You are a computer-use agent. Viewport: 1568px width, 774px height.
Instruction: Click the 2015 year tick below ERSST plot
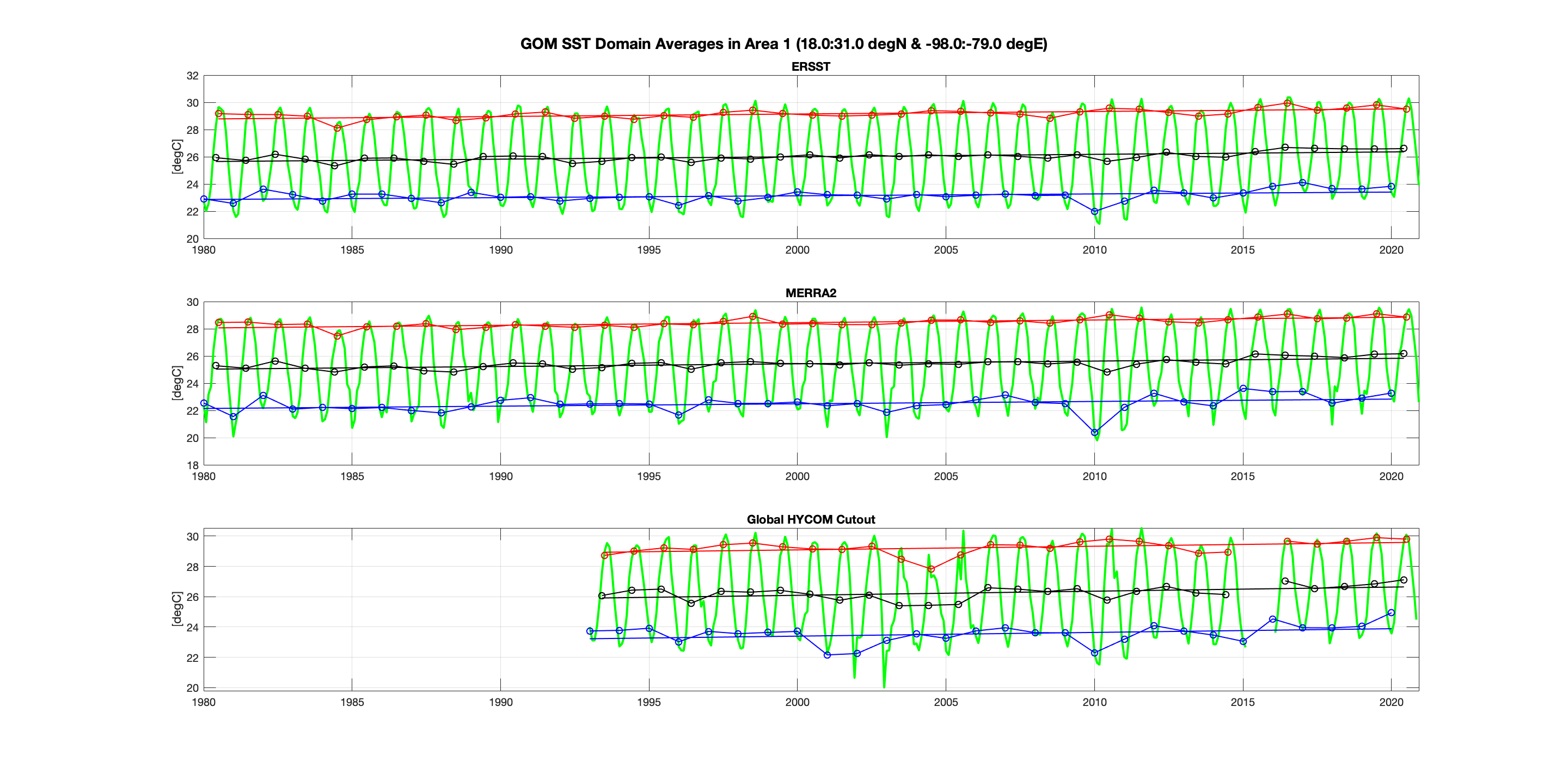point(1242,250)
